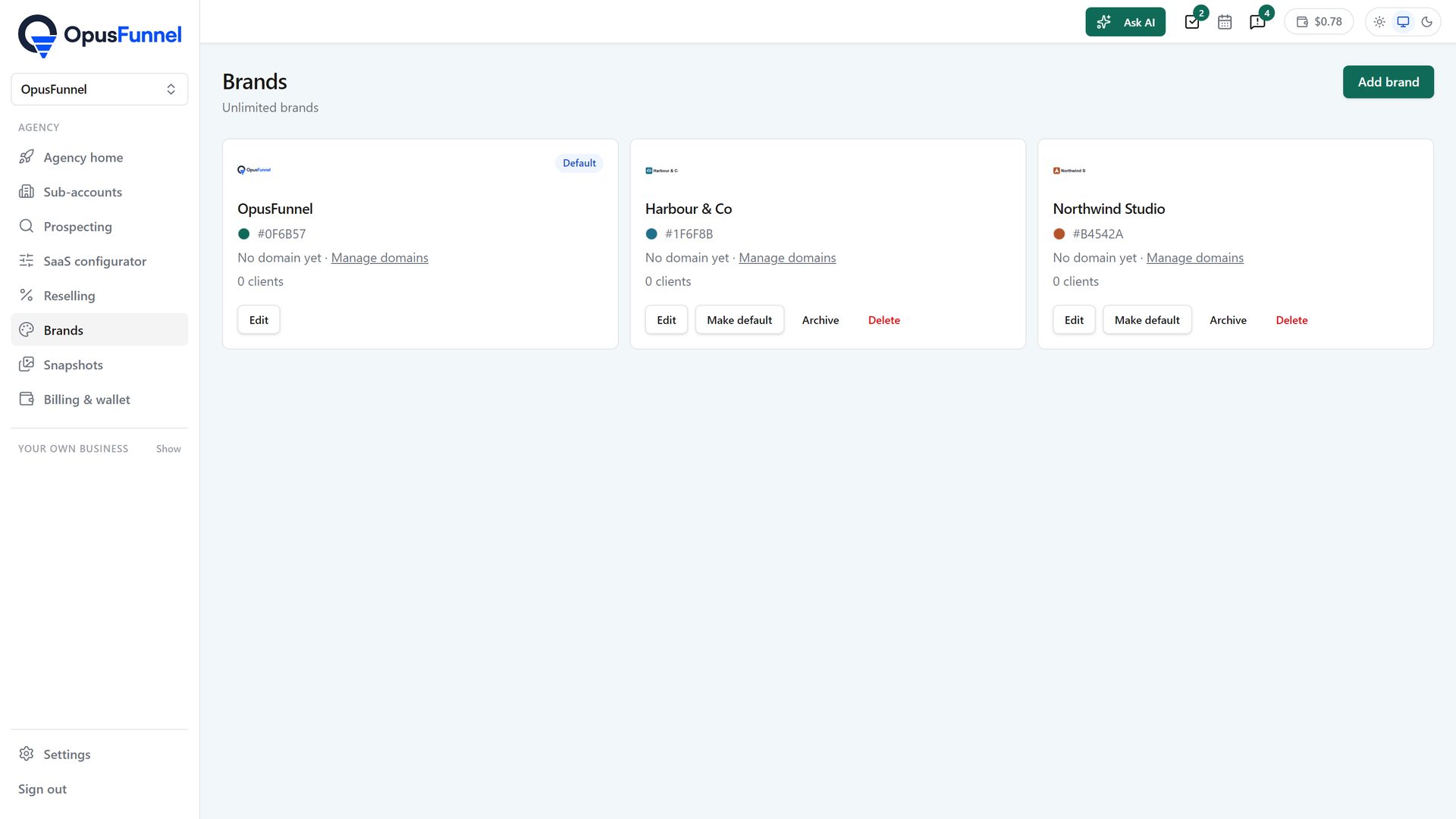Click the Default badge on OpusFunnel card
This screenshot has width=1456, height=819.
coord(579,163)
